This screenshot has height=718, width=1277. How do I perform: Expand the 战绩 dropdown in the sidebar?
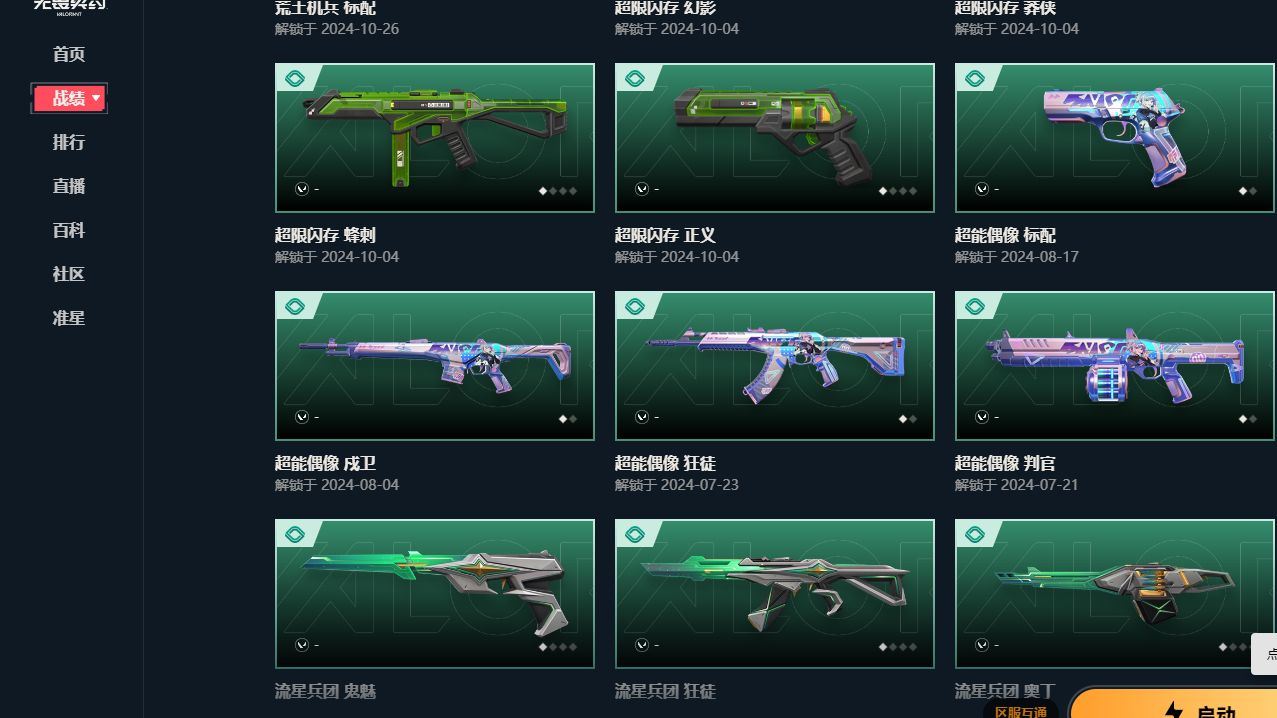point(69,98)
